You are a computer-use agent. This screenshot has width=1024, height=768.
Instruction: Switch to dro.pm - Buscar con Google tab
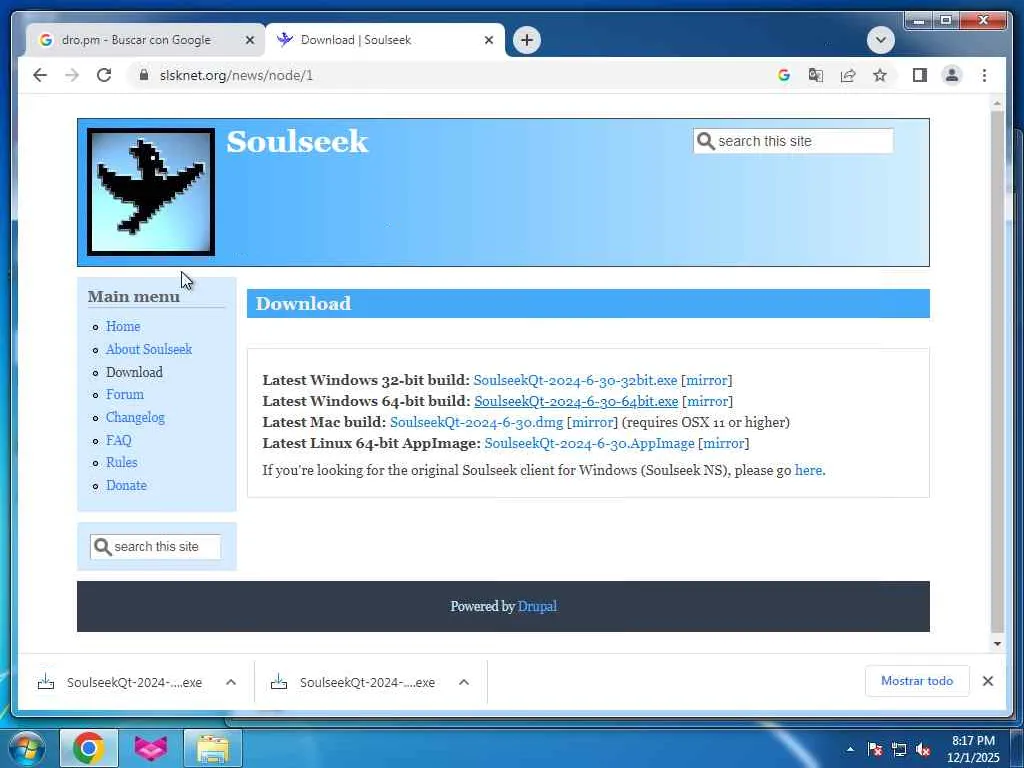pyautogui.click(x=136, y=40)
